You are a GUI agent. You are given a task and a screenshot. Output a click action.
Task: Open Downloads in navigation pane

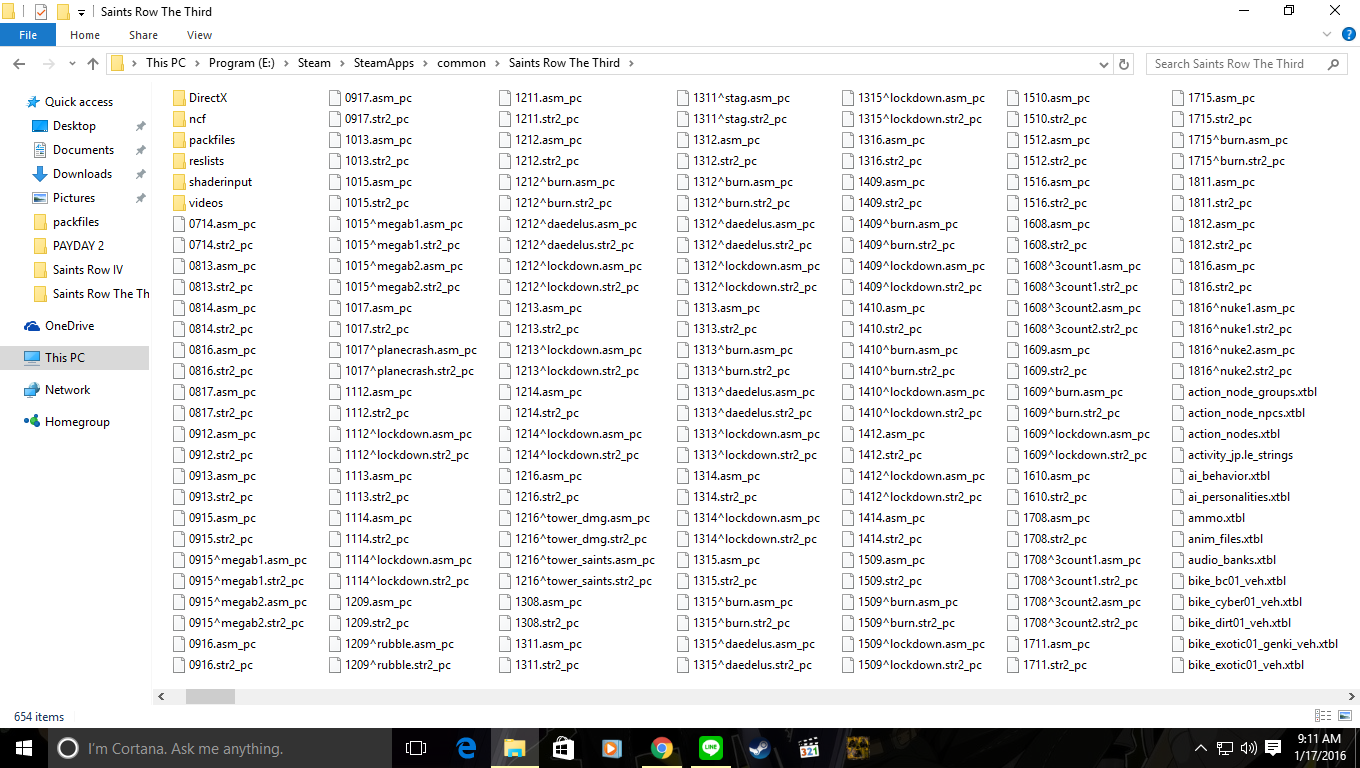coord(82,174)
